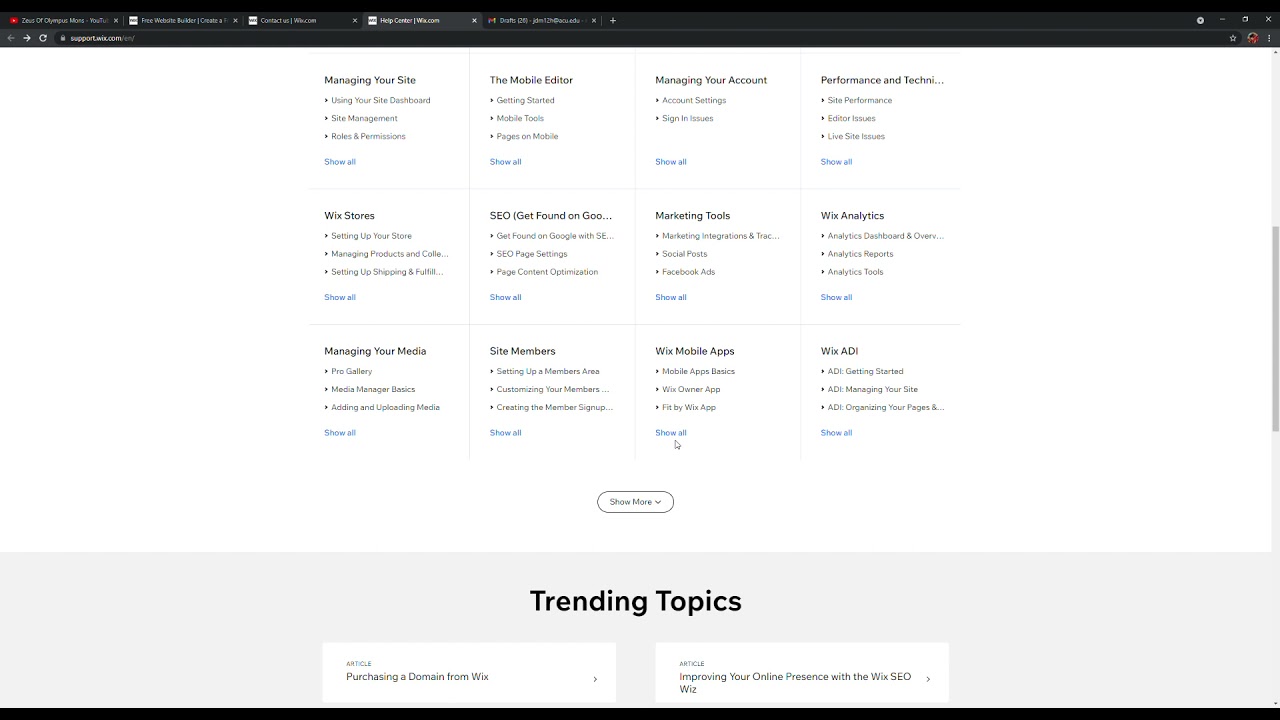Show all under Wix Analytics
The height and width of the screenshot is (720, 1280).
pos(836,297)
